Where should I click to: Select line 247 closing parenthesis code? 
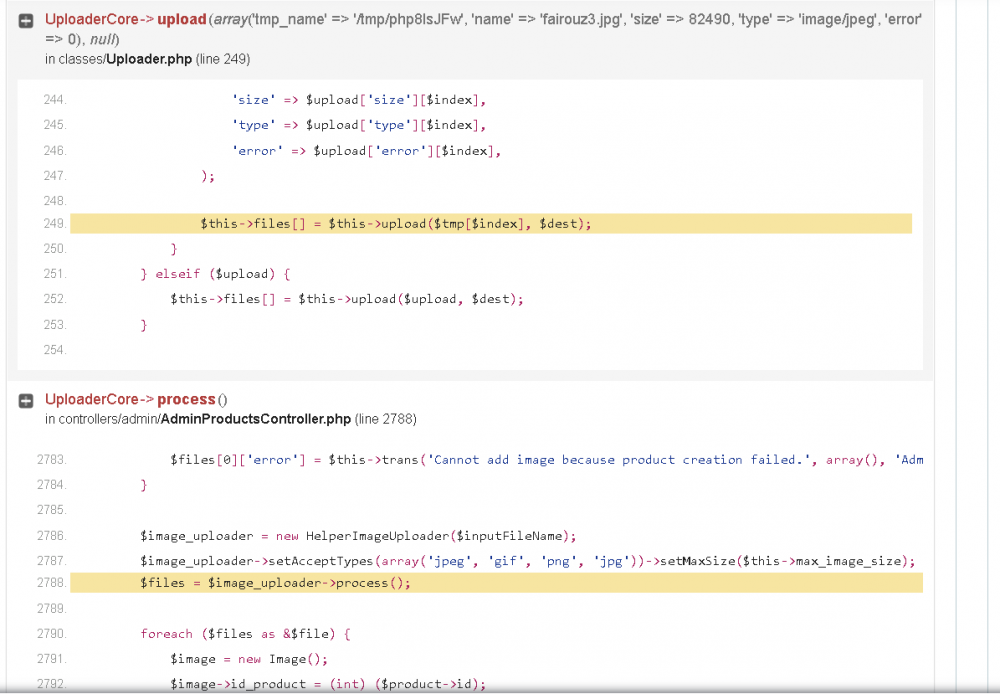pyautogui.click(x=208, y=176)
